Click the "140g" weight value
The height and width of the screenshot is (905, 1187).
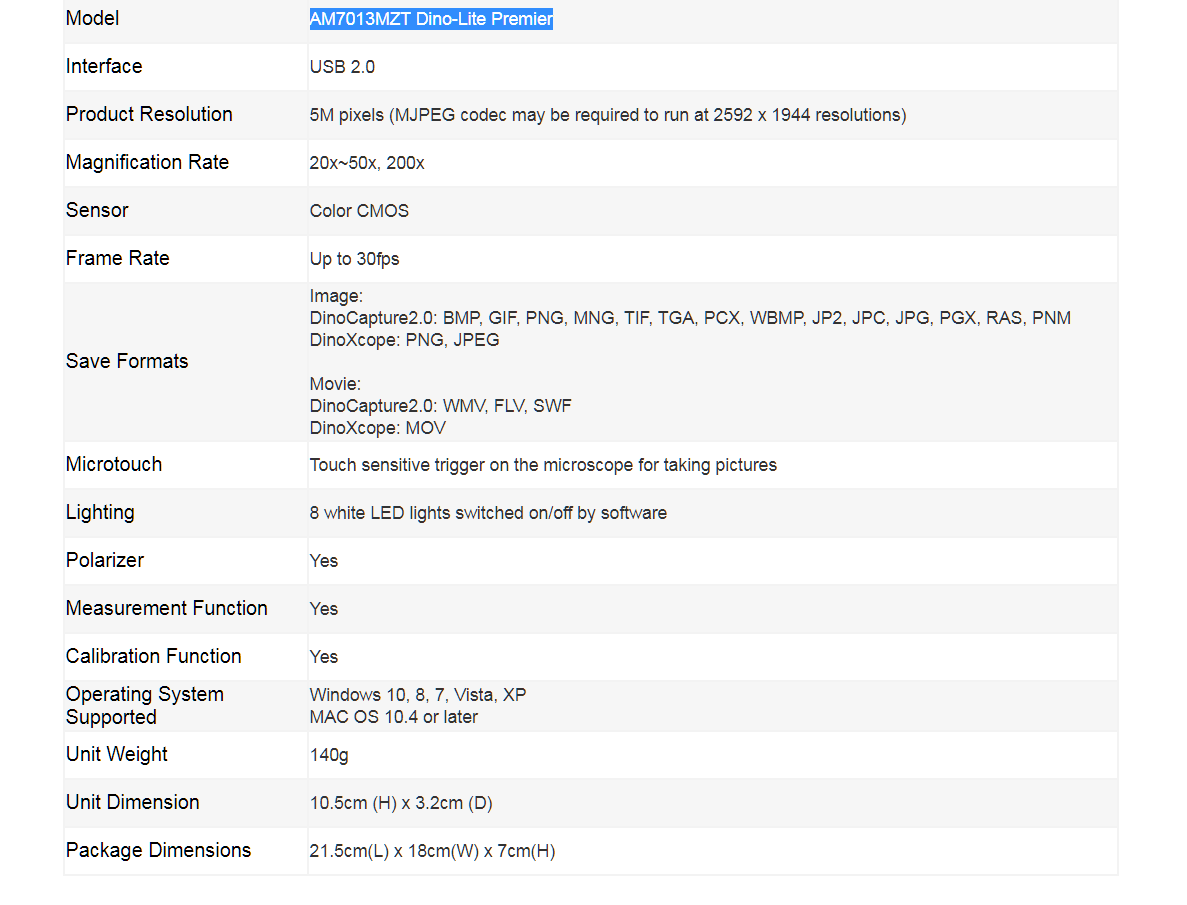(329, 755)
